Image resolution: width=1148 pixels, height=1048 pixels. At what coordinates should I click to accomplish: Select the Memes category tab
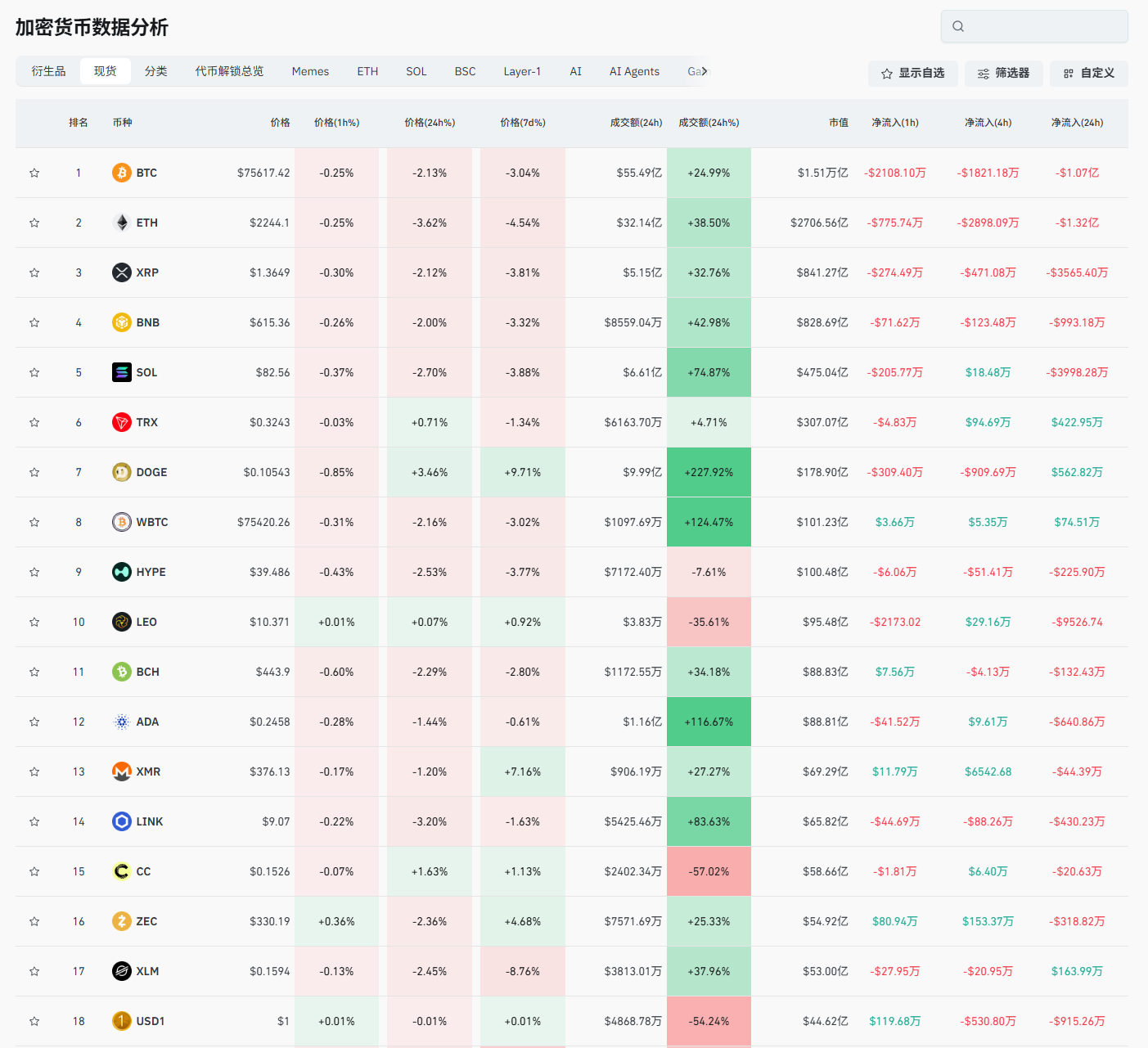point(310,71)
